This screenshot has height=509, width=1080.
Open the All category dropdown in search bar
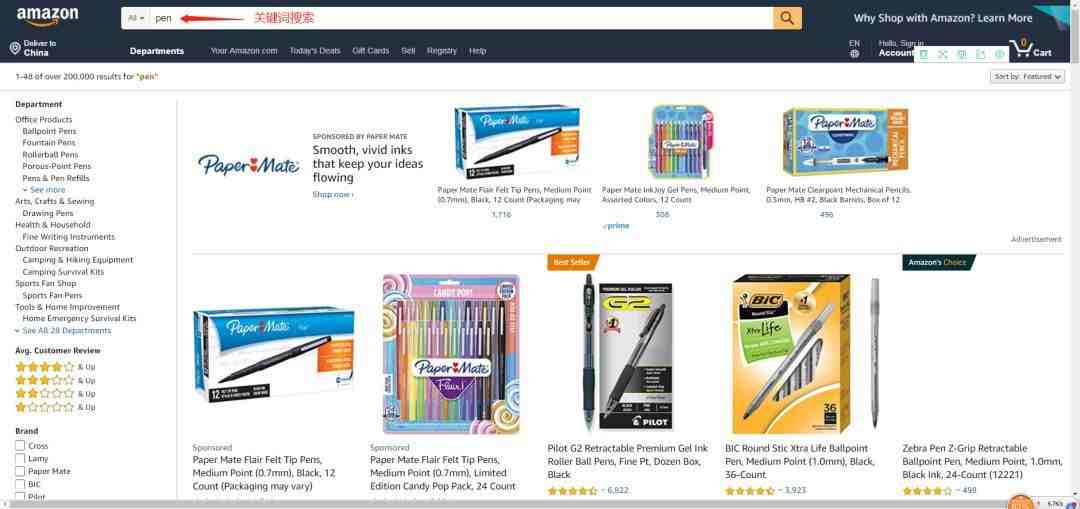[x=136, y=18]
